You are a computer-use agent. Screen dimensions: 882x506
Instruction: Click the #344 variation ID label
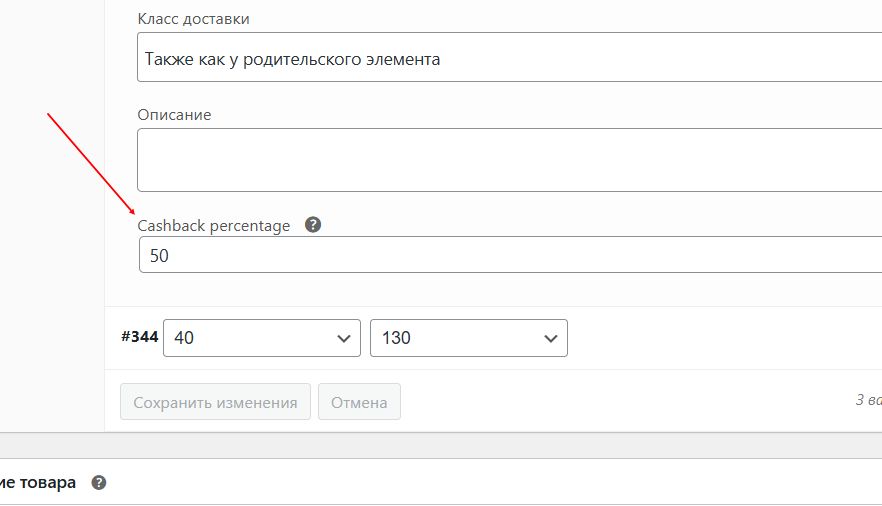pos(140,337)
